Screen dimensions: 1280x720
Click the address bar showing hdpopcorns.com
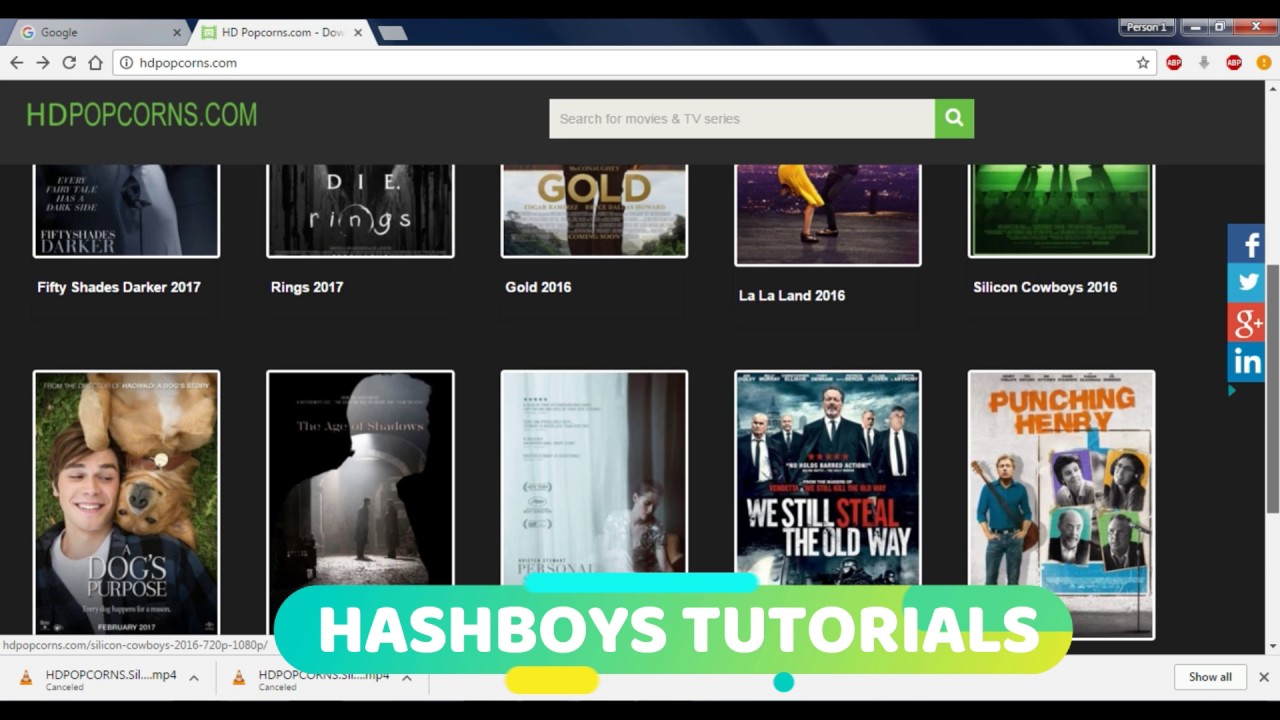632,62
